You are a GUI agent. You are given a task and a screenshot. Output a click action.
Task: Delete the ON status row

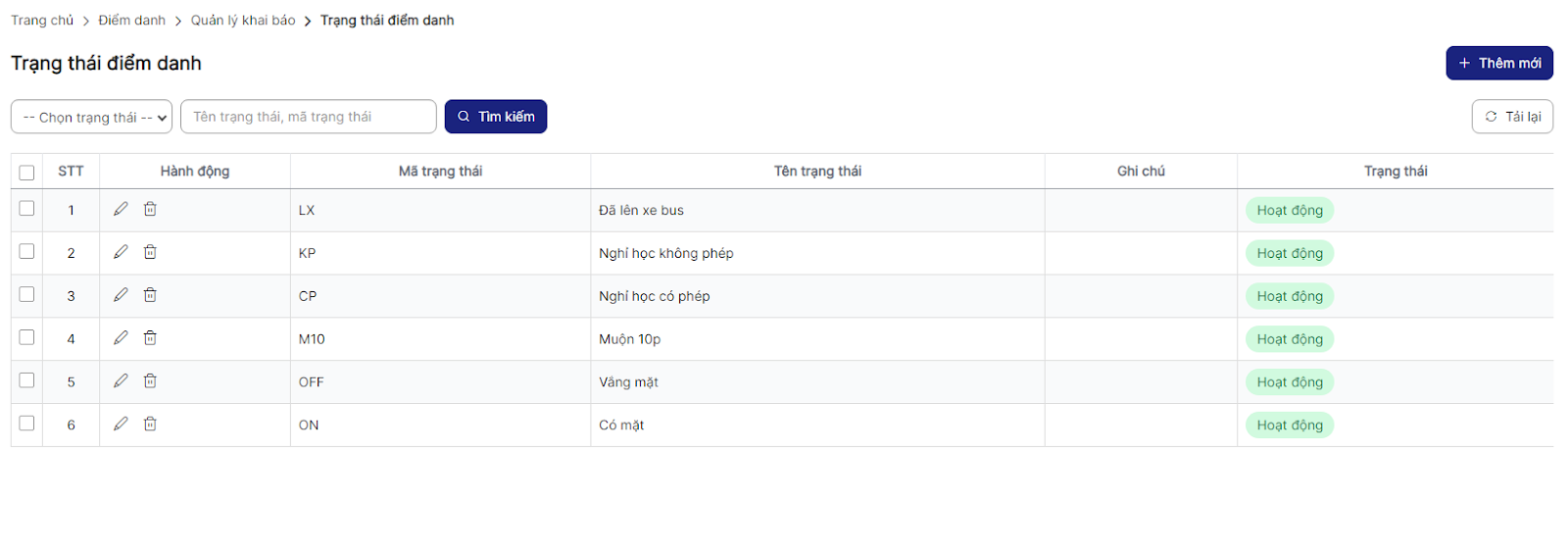[150, 425]
